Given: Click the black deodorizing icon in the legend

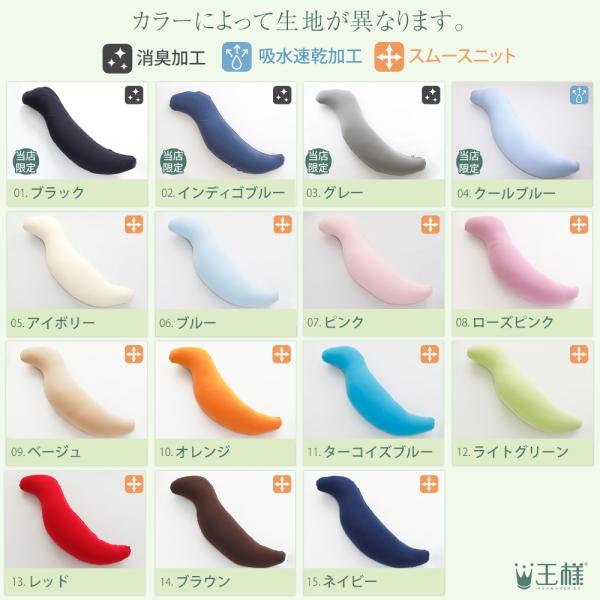Looking at the screenshot, I should pos(117,58).
